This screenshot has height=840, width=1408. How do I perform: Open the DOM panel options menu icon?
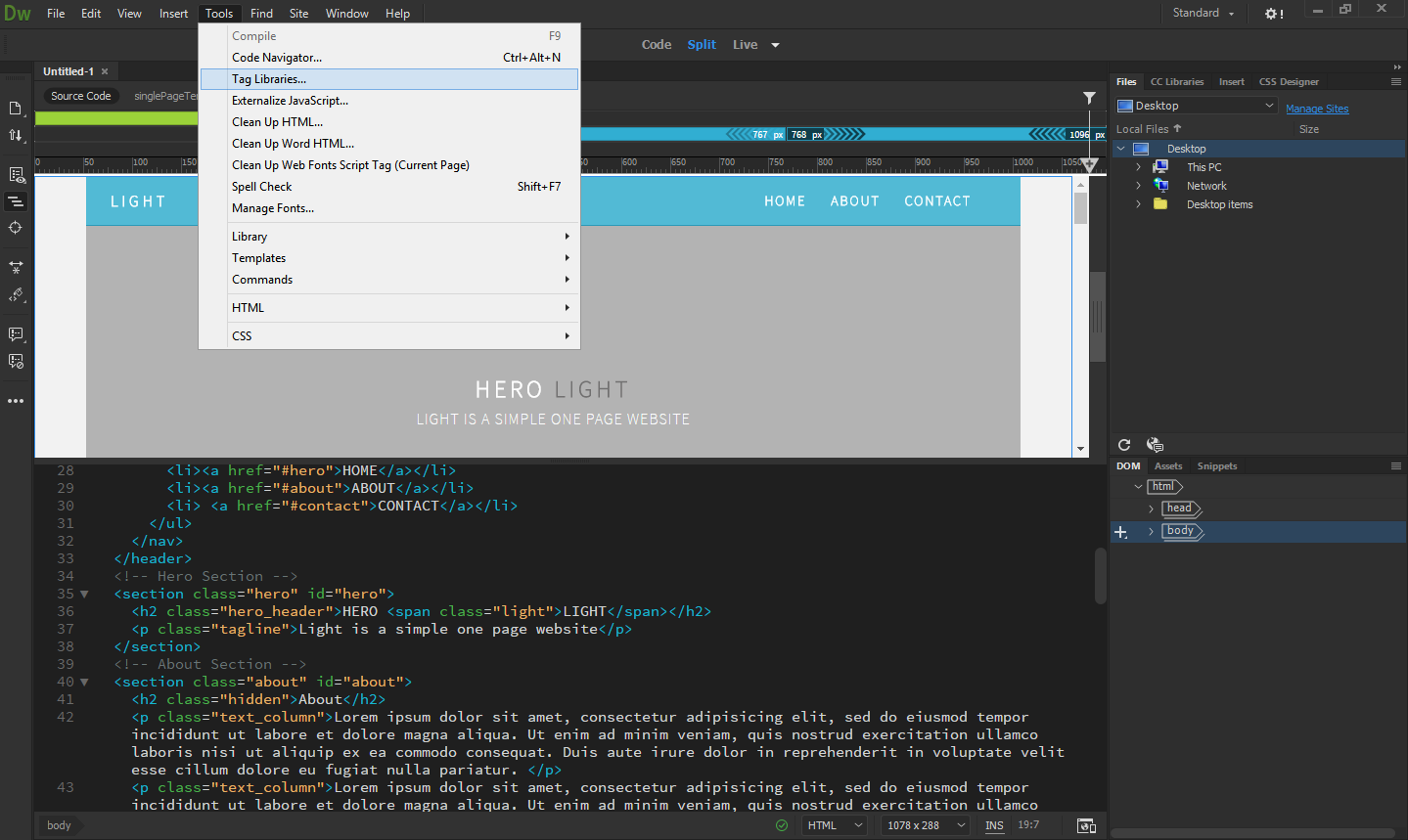[1396, 466]
